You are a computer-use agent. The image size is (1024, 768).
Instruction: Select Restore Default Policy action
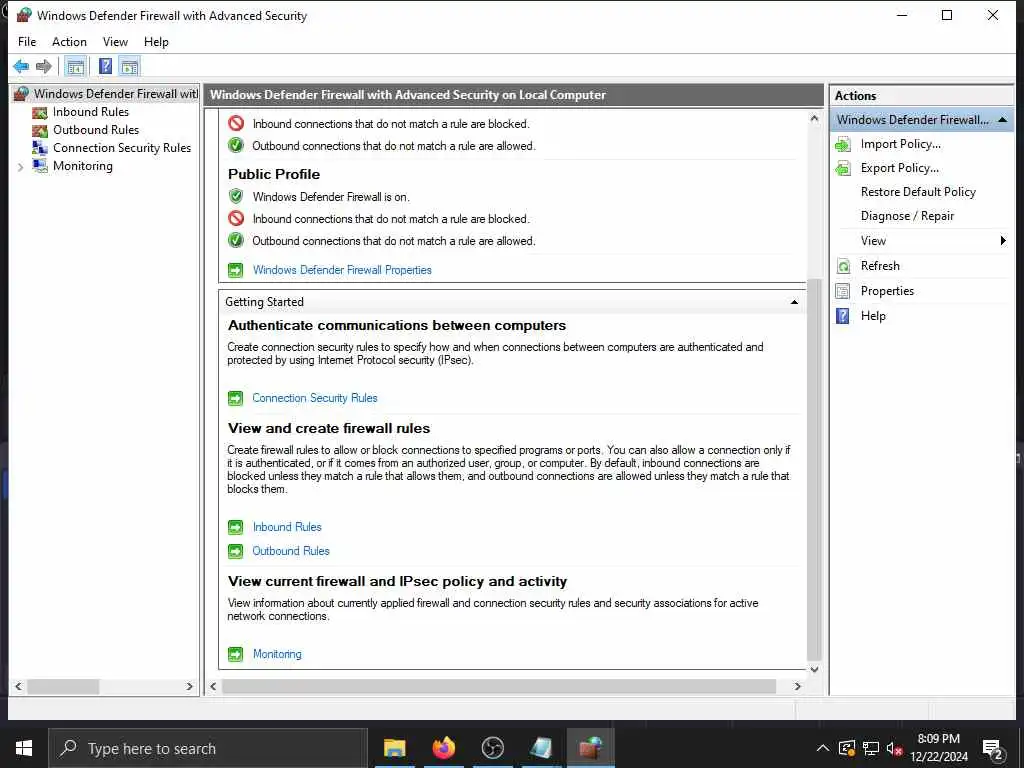918,192
